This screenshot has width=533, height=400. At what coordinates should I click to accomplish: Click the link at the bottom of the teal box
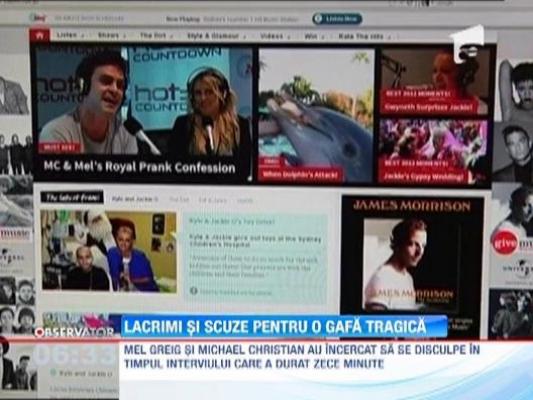coord(235,292)
